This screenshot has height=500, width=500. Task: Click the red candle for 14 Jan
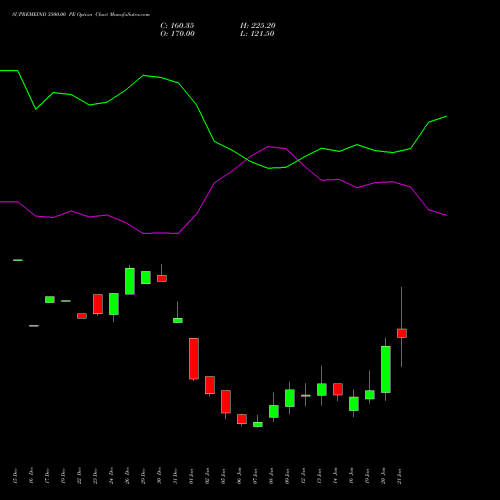point(338,389)
